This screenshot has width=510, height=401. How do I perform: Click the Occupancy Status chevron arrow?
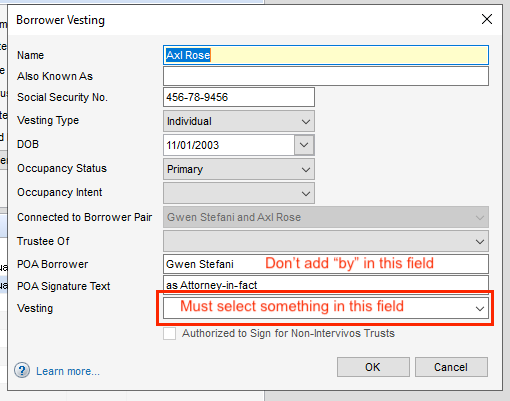coord(306,169)
